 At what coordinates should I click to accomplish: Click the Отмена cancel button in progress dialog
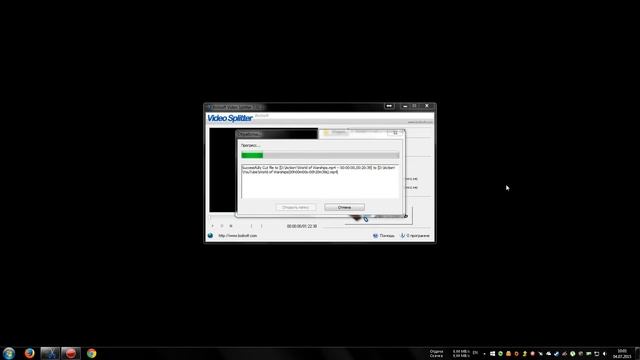tap(344, 207)
